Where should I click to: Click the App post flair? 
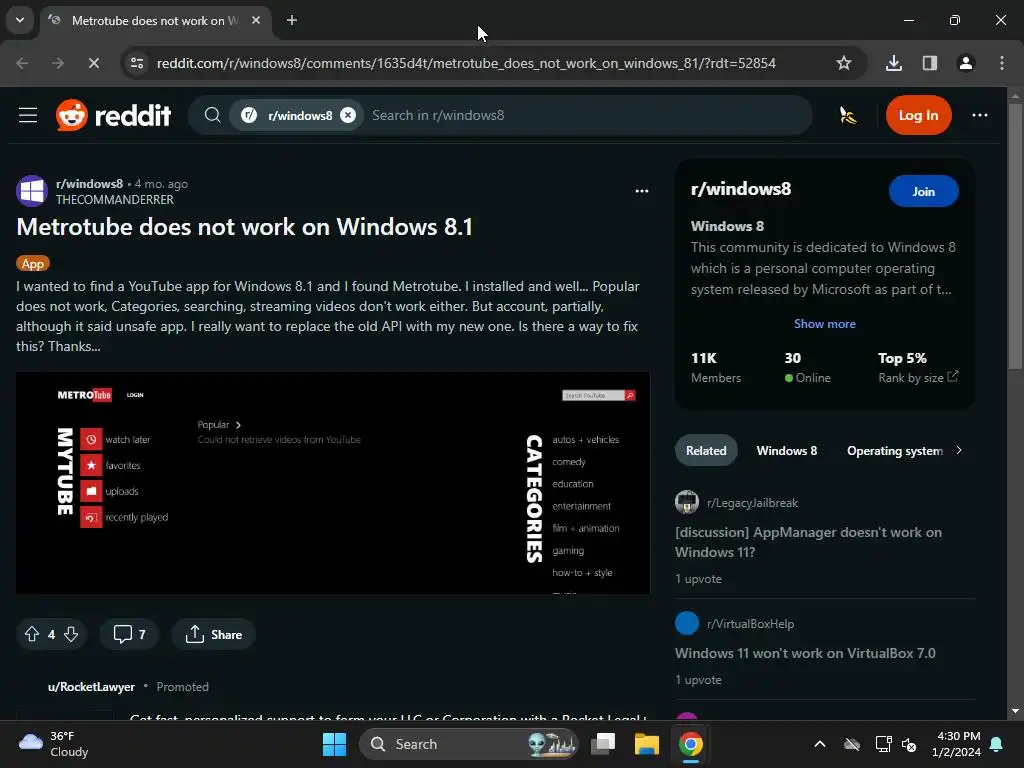tap(33, 264)
